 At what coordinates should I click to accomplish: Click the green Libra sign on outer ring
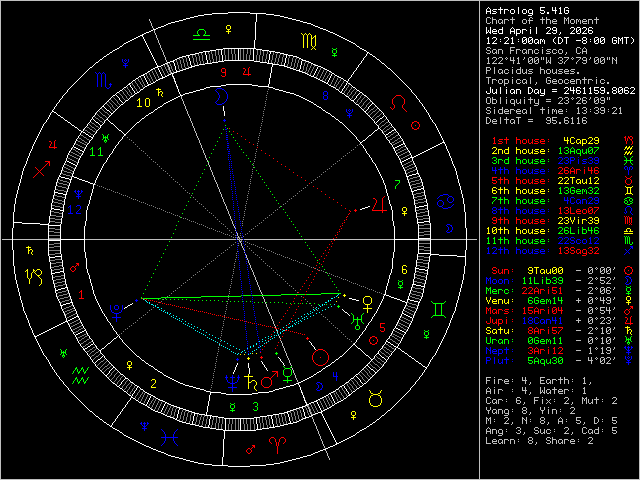click(201, 34)
